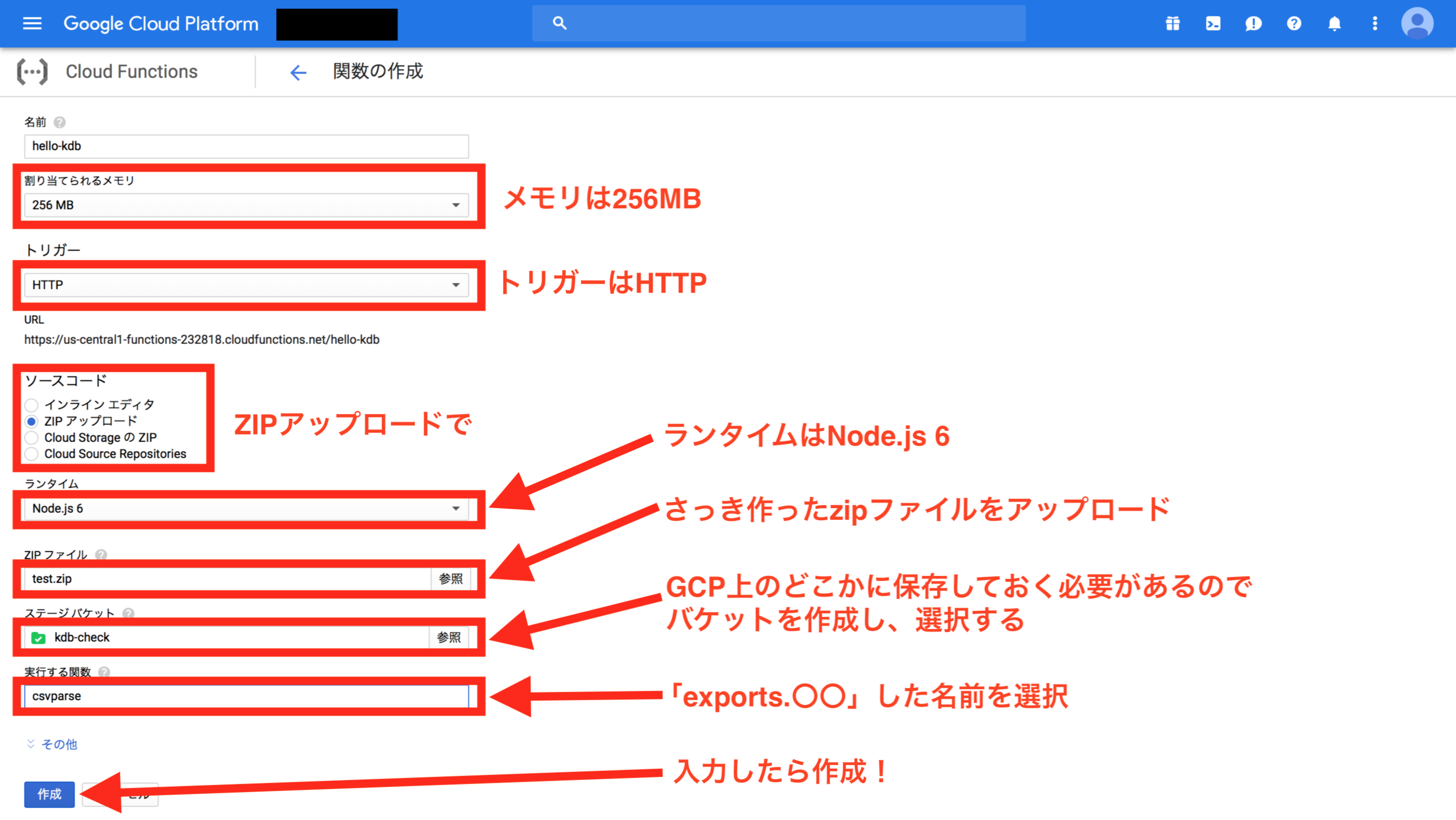Open the account avatar menu

click(x=1417, y=23)
